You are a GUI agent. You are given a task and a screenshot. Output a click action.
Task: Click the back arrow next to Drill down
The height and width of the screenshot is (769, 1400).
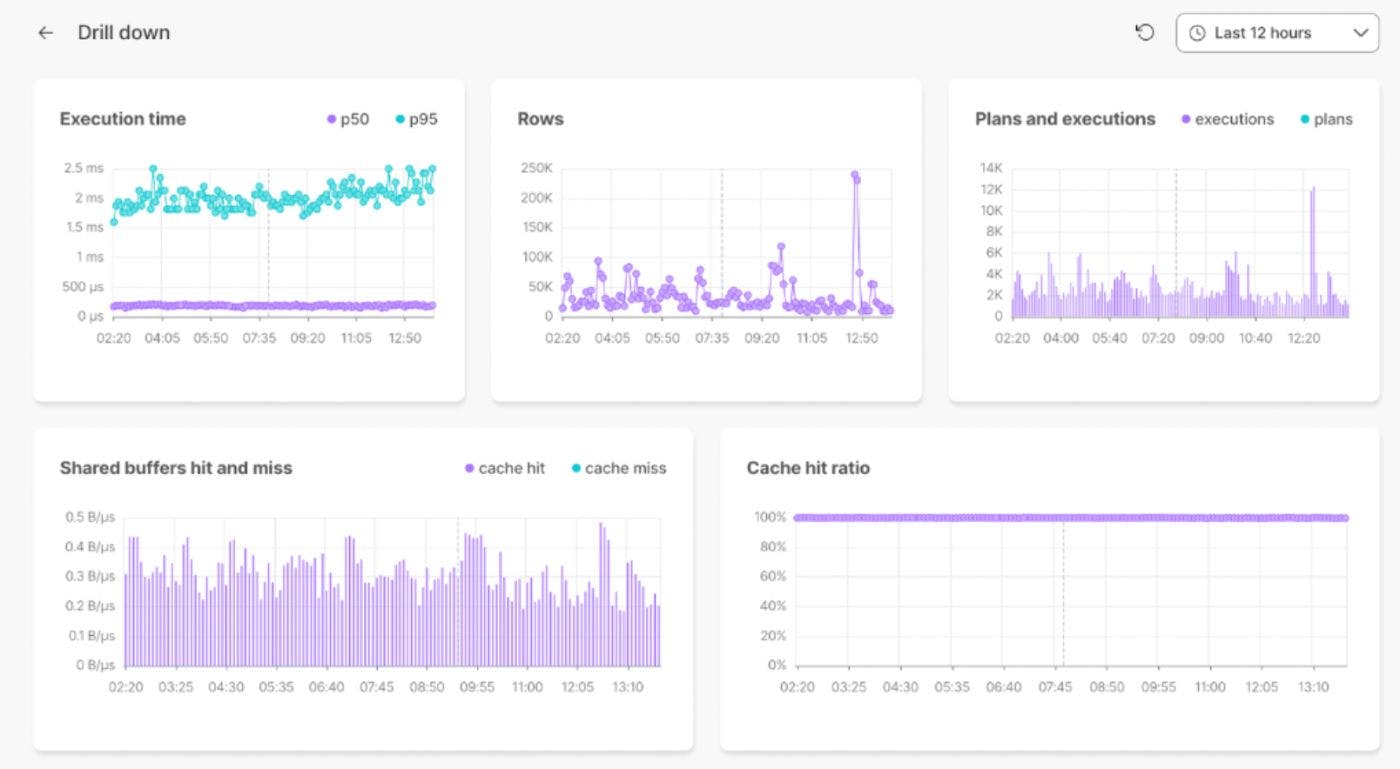45,32
